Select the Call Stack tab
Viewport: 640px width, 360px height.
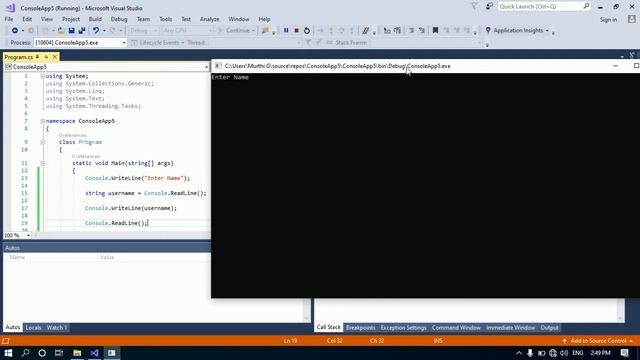329,328
